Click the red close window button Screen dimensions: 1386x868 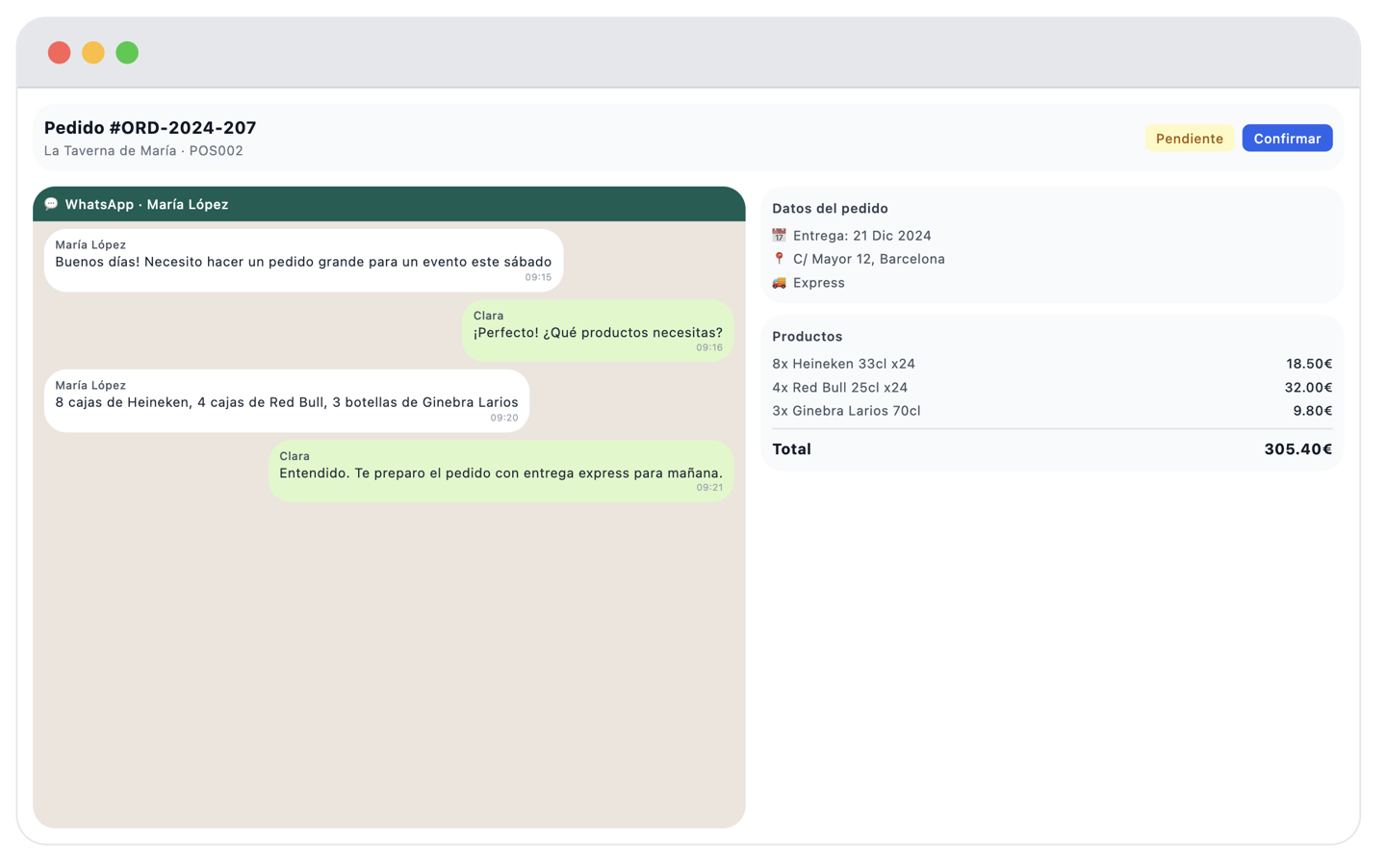coord(60,53)
